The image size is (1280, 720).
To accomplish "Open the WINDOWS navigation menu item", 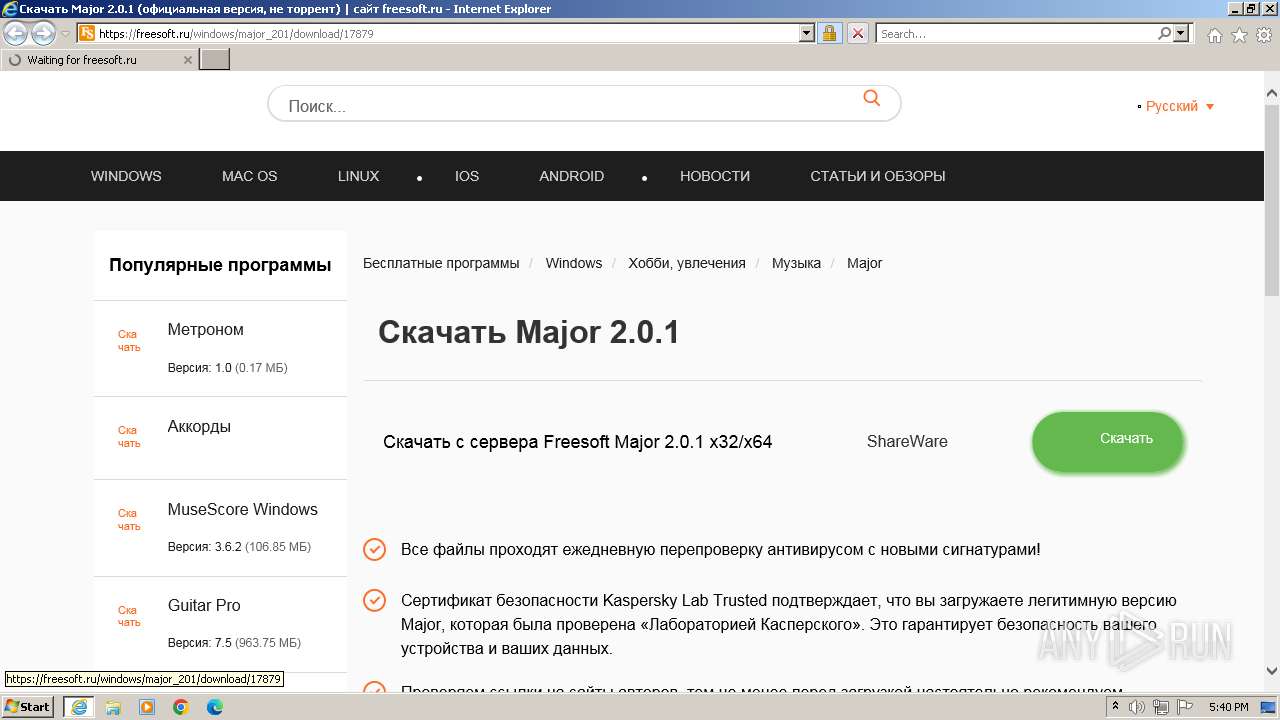I will pos(126,176).
